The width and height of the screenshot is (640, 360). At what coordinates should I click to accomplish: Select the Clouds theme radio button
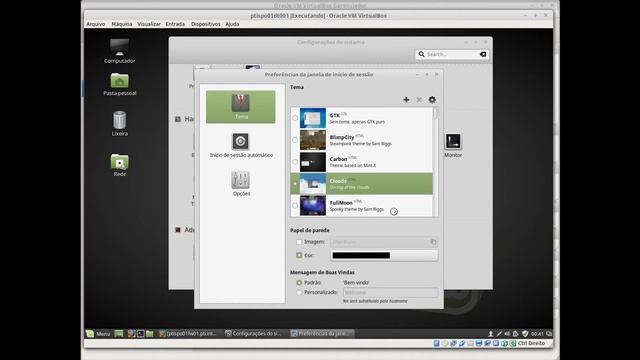295,184
